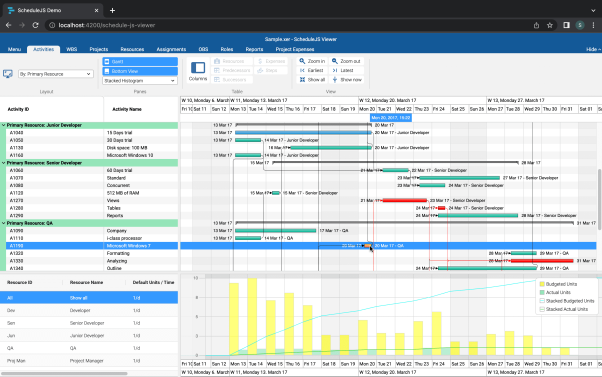Select activity A1040 15 Days trial
602x377 pixels.
(92, 132)
